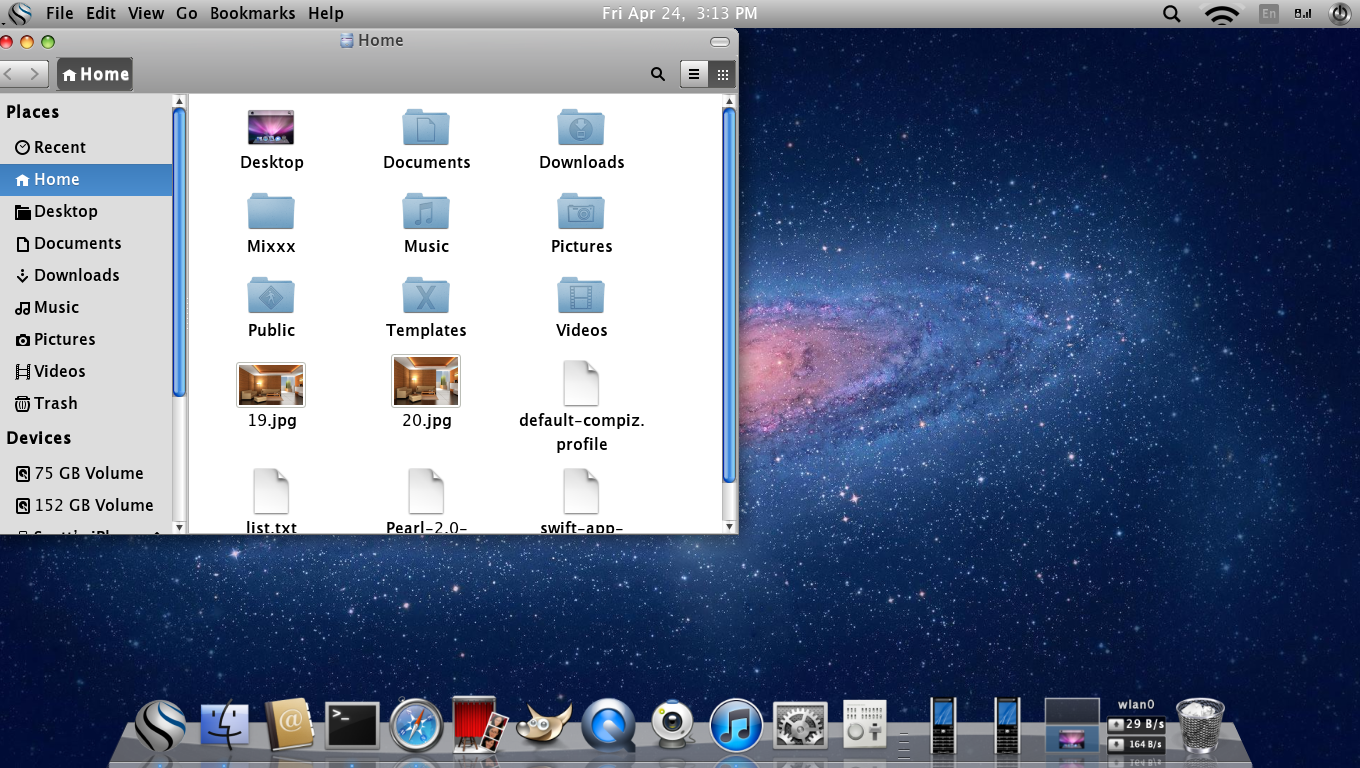Viewport: 1360px width, 768px height.
Task: Open the webcam app in dock
Action: click(673, 725)
